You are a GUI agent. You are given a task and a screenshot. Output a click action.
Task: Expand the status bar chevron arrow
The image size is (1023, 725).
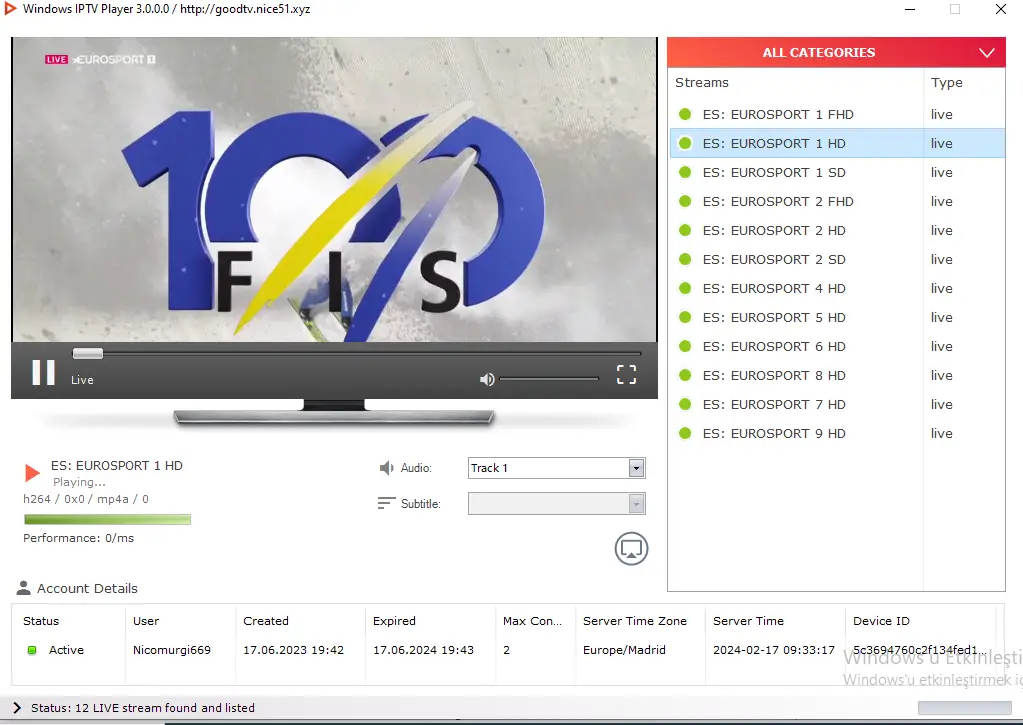coord(17,707)
